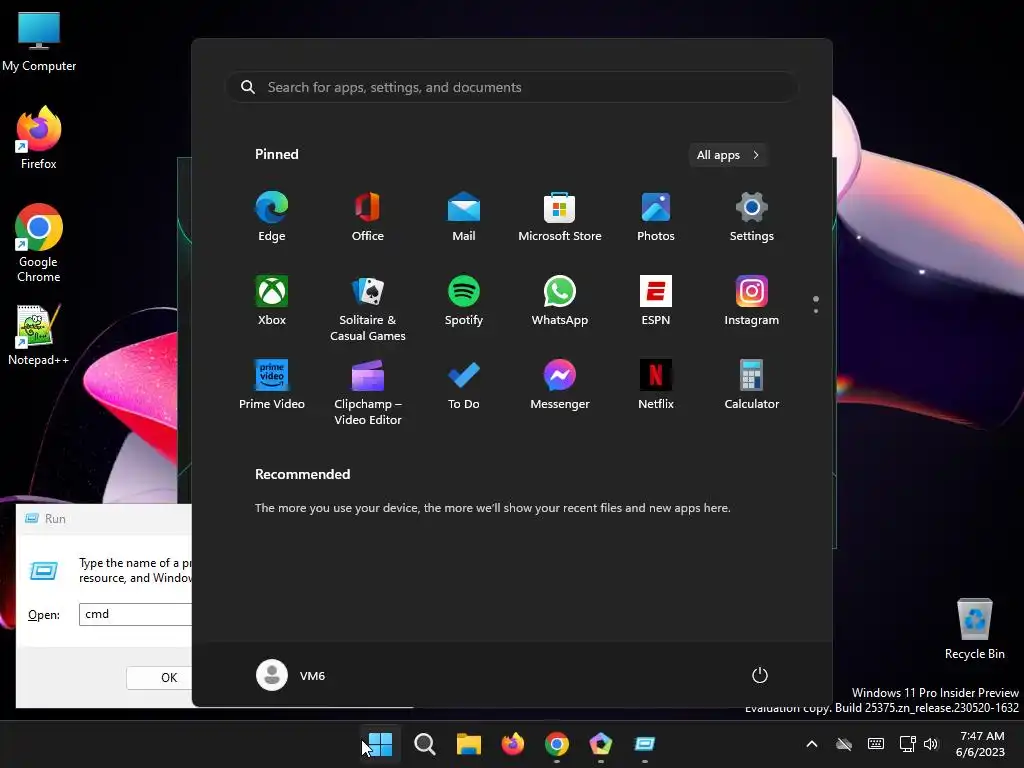Open the Mail app

tap(464, 217)
